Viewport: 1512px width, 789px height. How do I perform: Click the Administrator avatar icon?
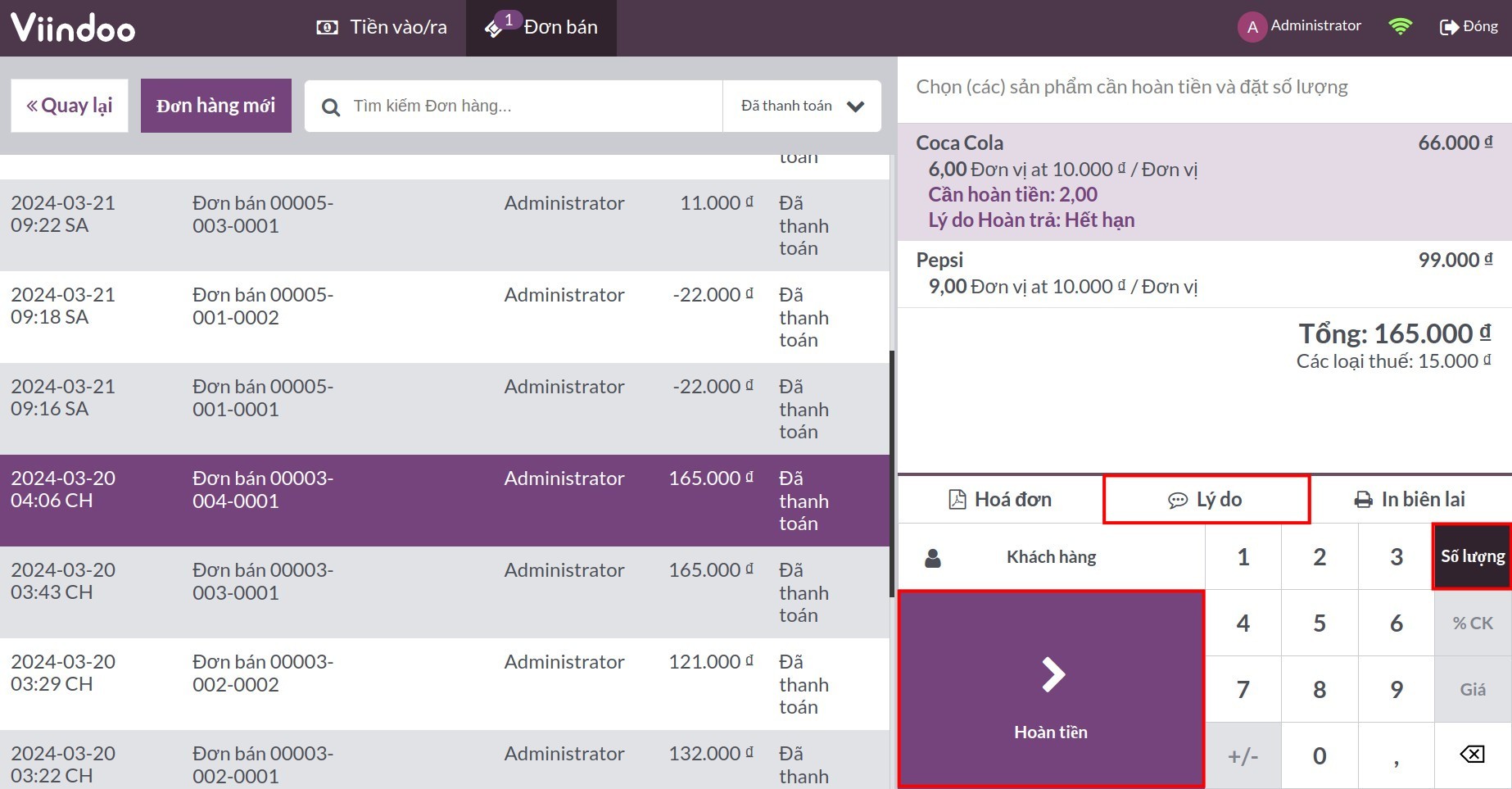[1252, 27]
